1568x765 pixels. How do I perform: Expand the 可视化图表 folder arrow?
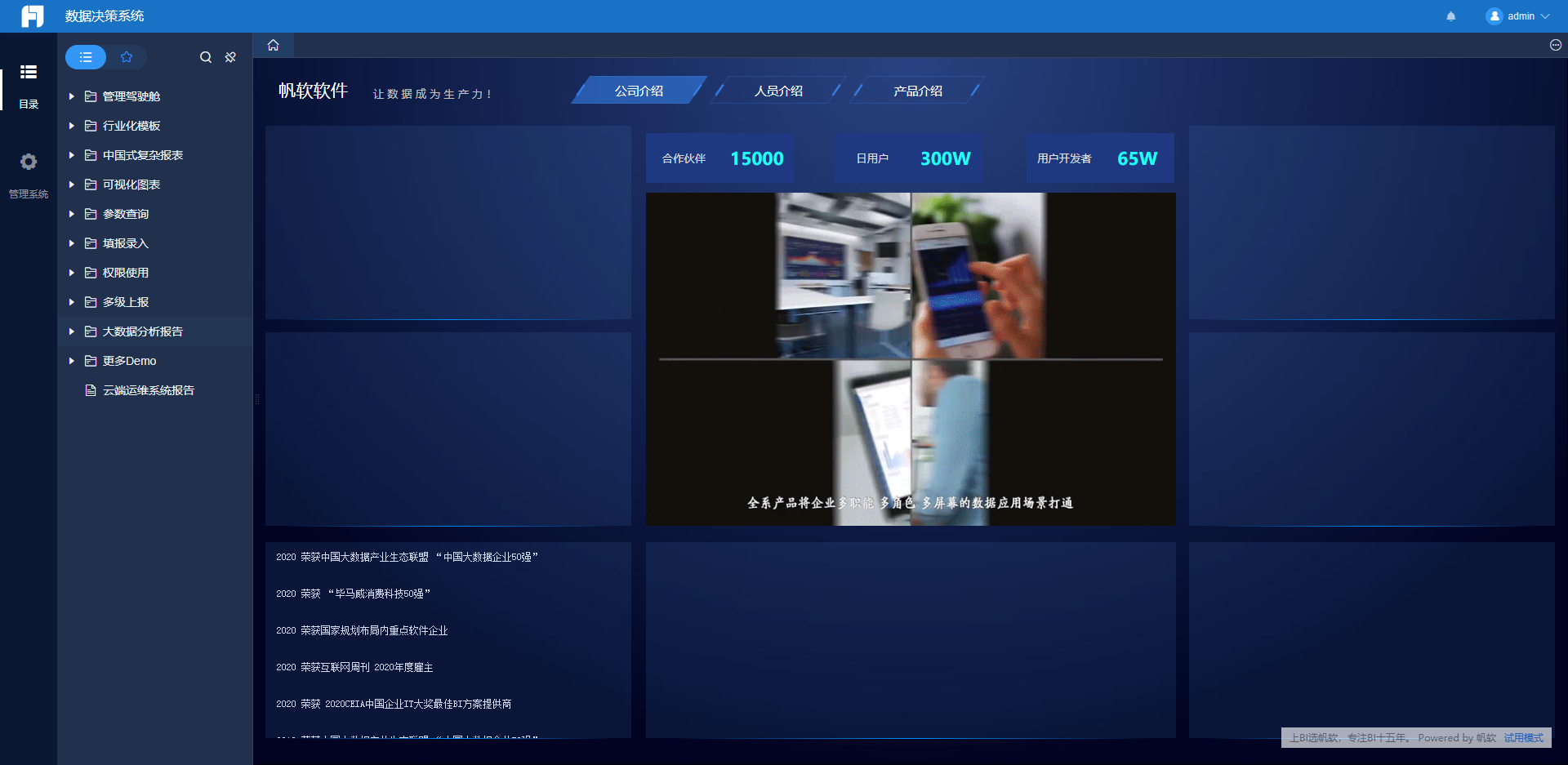pos(72,185)
